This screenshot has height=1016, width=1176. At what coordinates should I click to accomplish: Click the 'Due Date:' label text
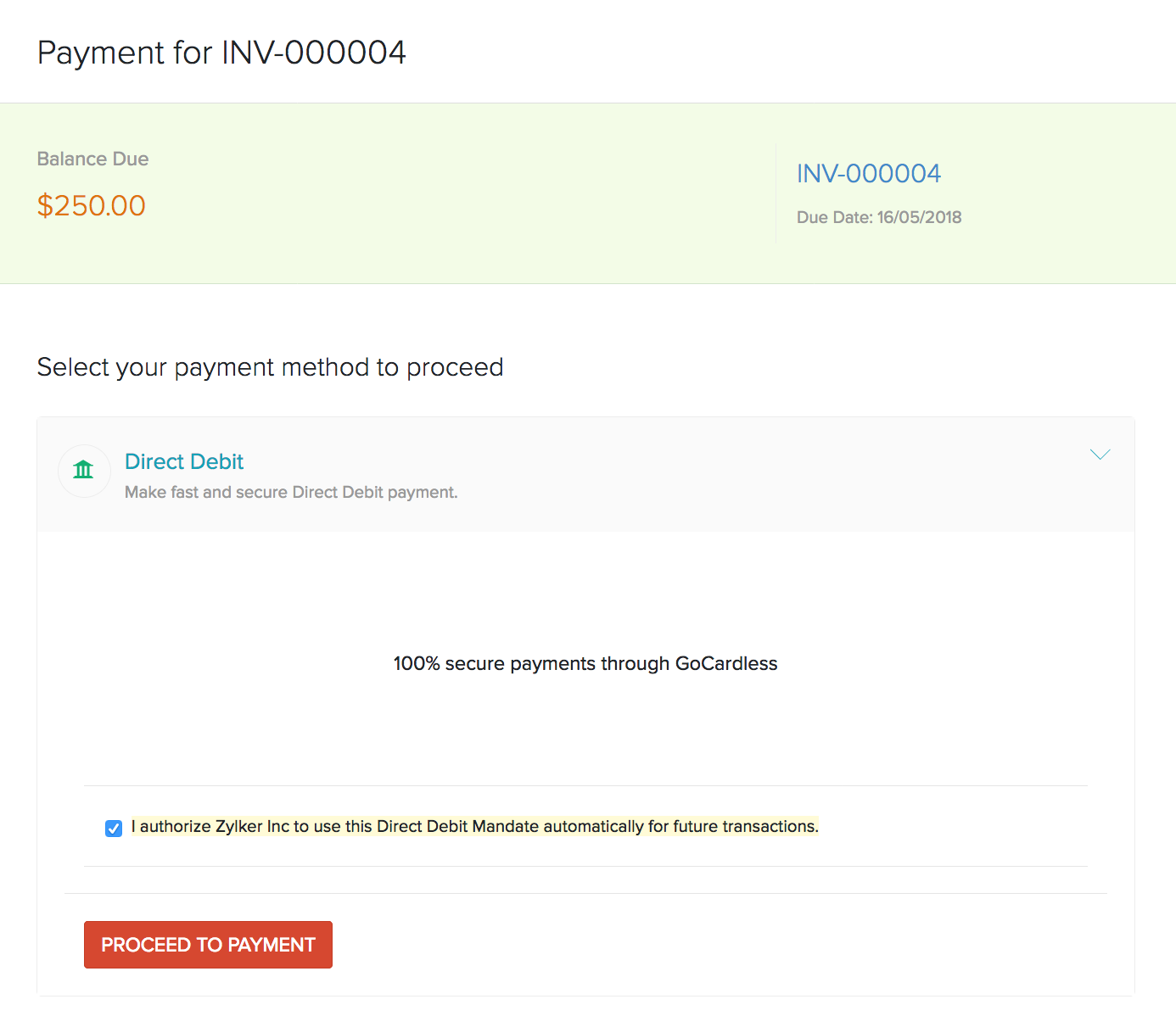coord(834,217)
